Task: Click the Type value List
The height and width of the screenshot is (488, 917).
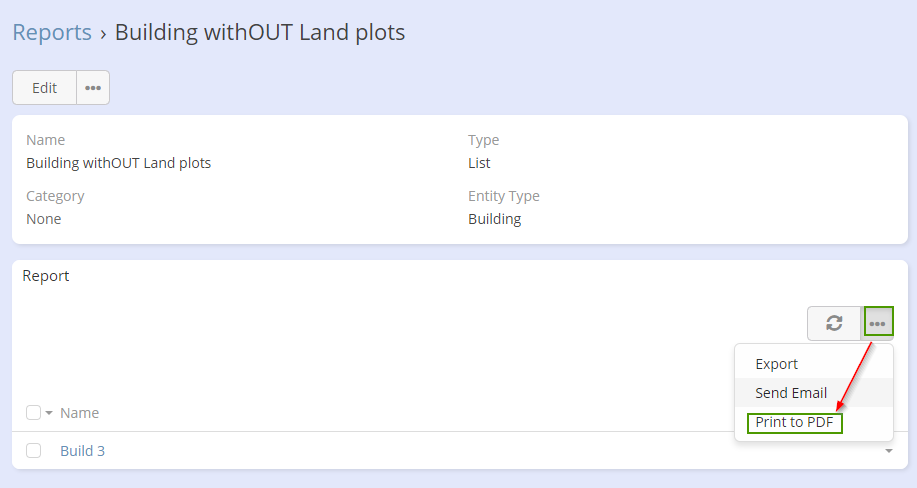Action: [x=479, y=163]
